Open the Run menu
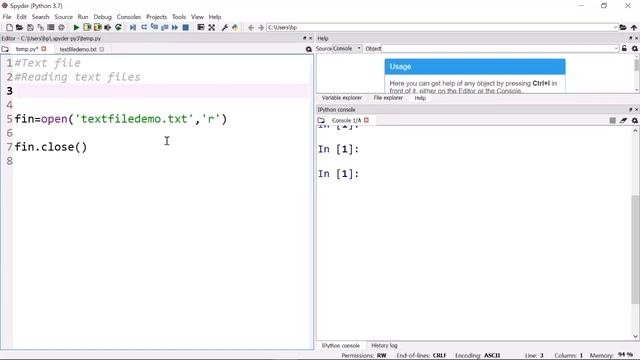The width and height of the screenshot is (640, 360). pos(83,17)
